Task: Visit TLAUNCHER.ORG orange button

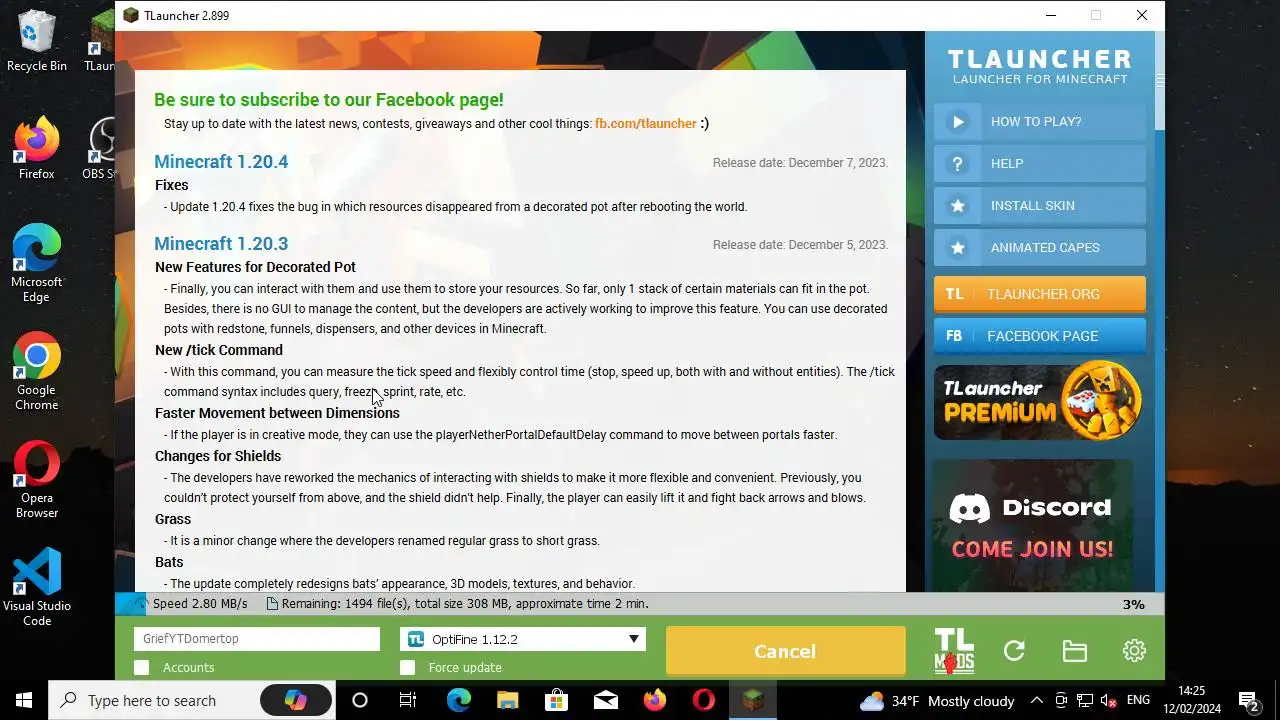Action: [x=1040, y=294]
